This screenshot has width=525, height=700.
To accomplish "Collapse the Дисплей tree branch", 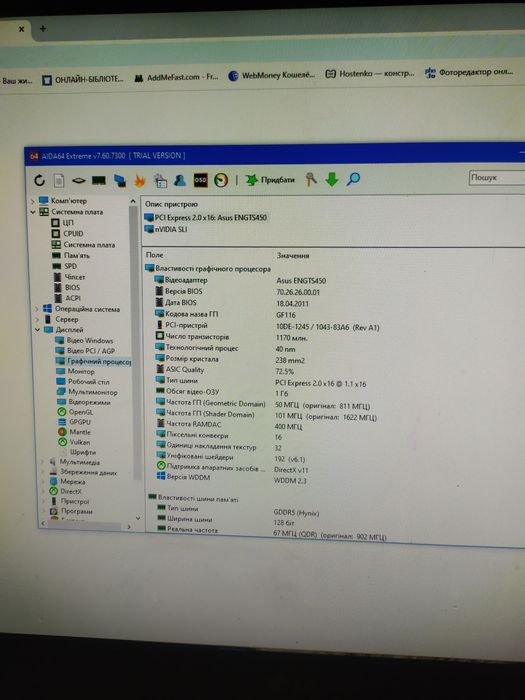I will (38, 330).
